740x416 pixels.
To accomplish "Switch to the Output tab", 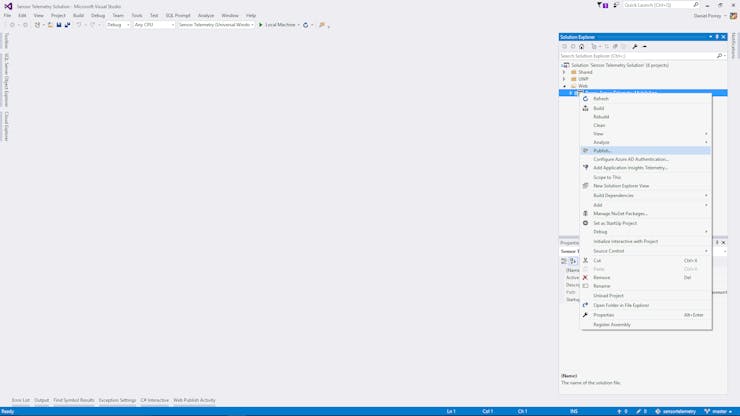I will [42, 400].
